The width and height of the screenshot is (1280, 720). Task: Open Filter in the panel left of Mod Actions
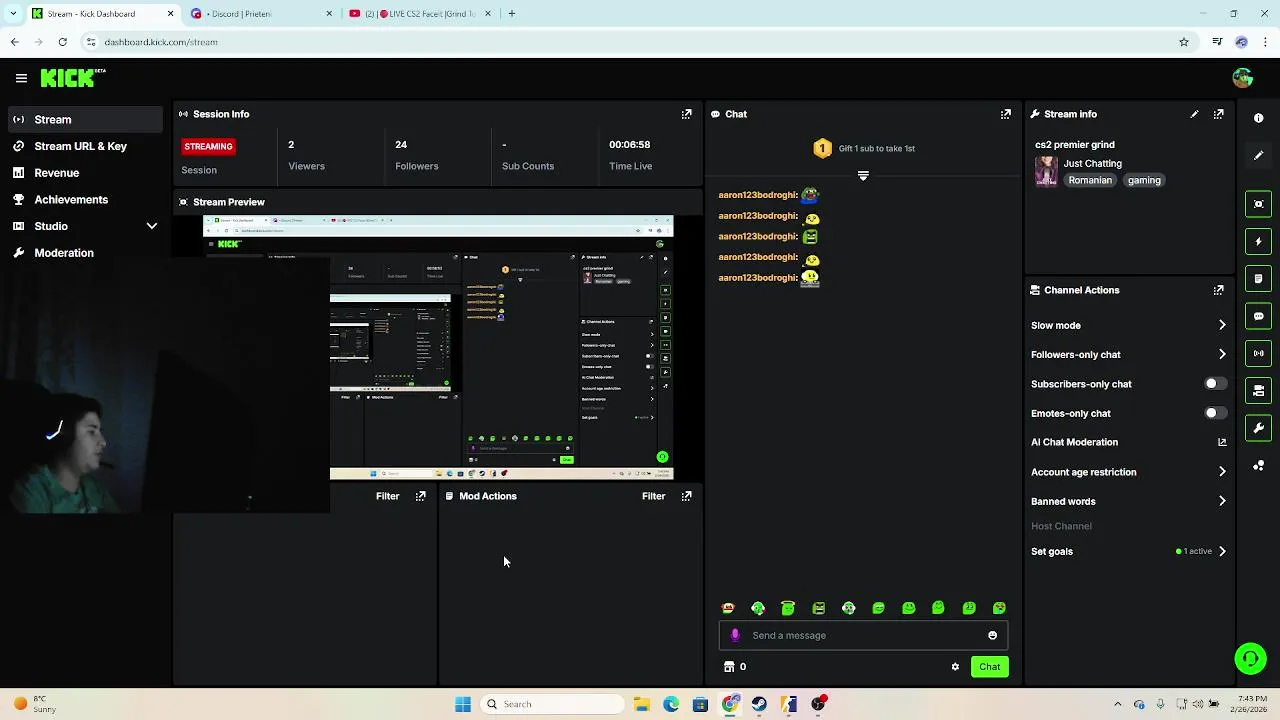pos(387,496)
